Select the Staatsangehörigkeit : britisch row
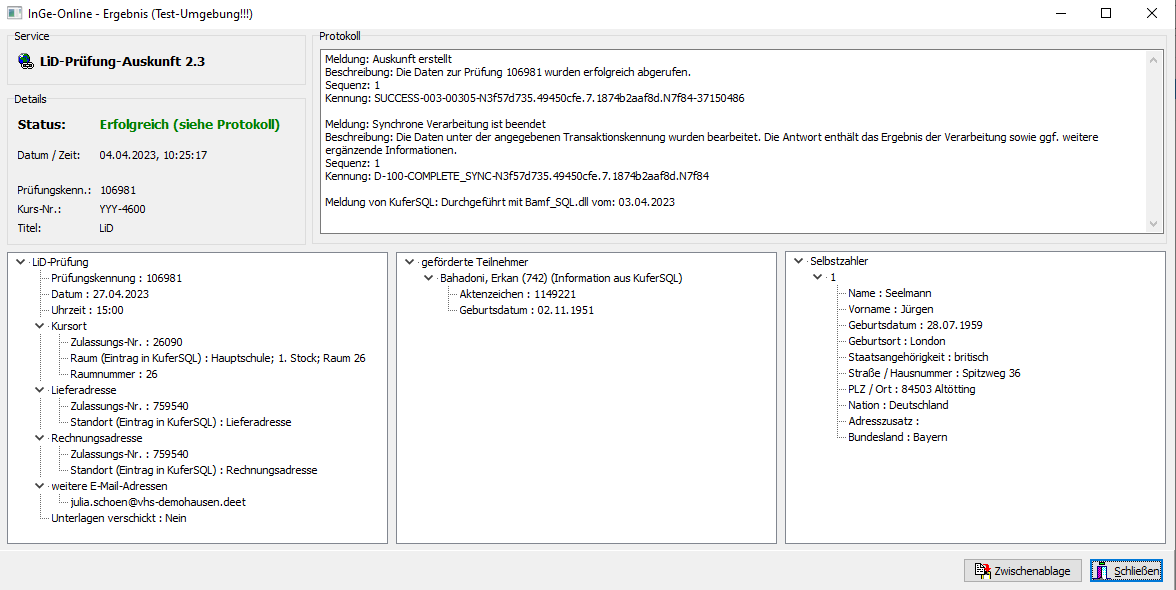1176x590 pixels. coord(918,357)
